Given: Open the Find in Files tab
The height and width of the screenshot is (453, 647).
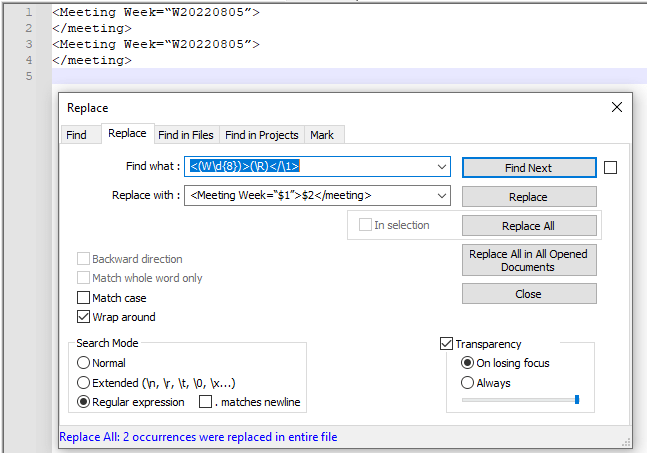Looking at the screenshot, I should (x=186, y=135).
